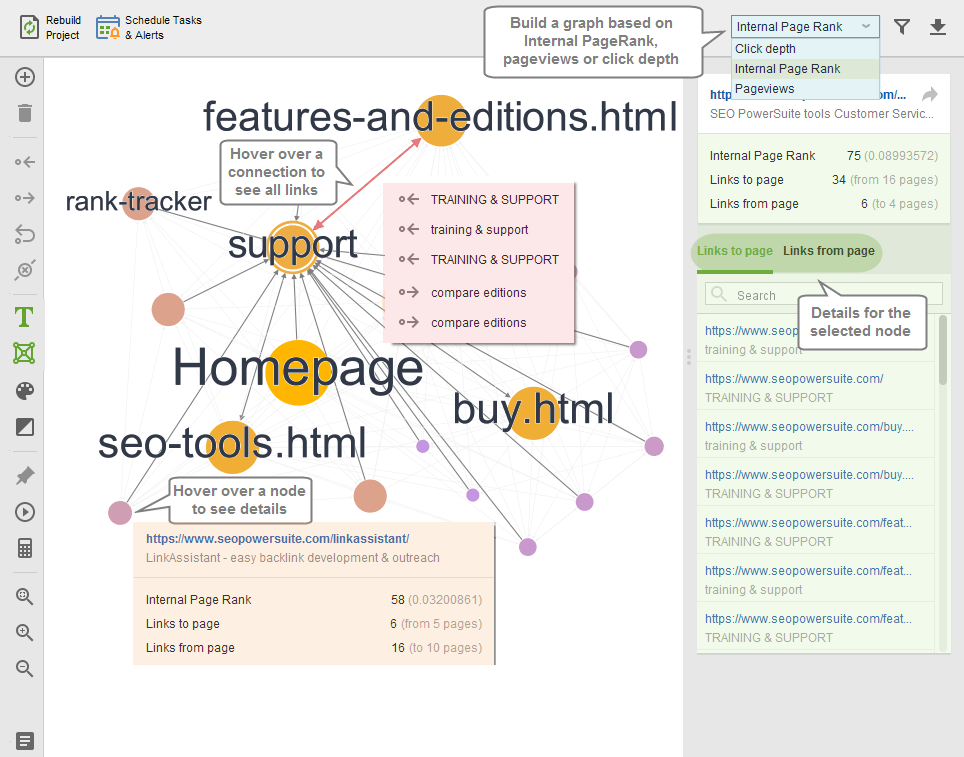This screenshot has width=964, height=757.
Task: Click the pin node icon
Action: [x=25, y=476]
